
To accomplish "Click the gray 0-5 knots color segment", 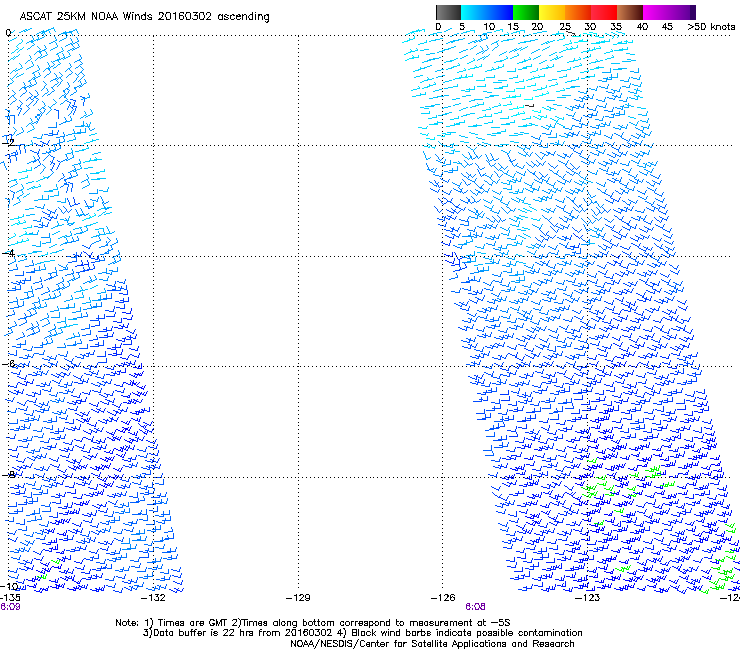I will coord(449,12).
